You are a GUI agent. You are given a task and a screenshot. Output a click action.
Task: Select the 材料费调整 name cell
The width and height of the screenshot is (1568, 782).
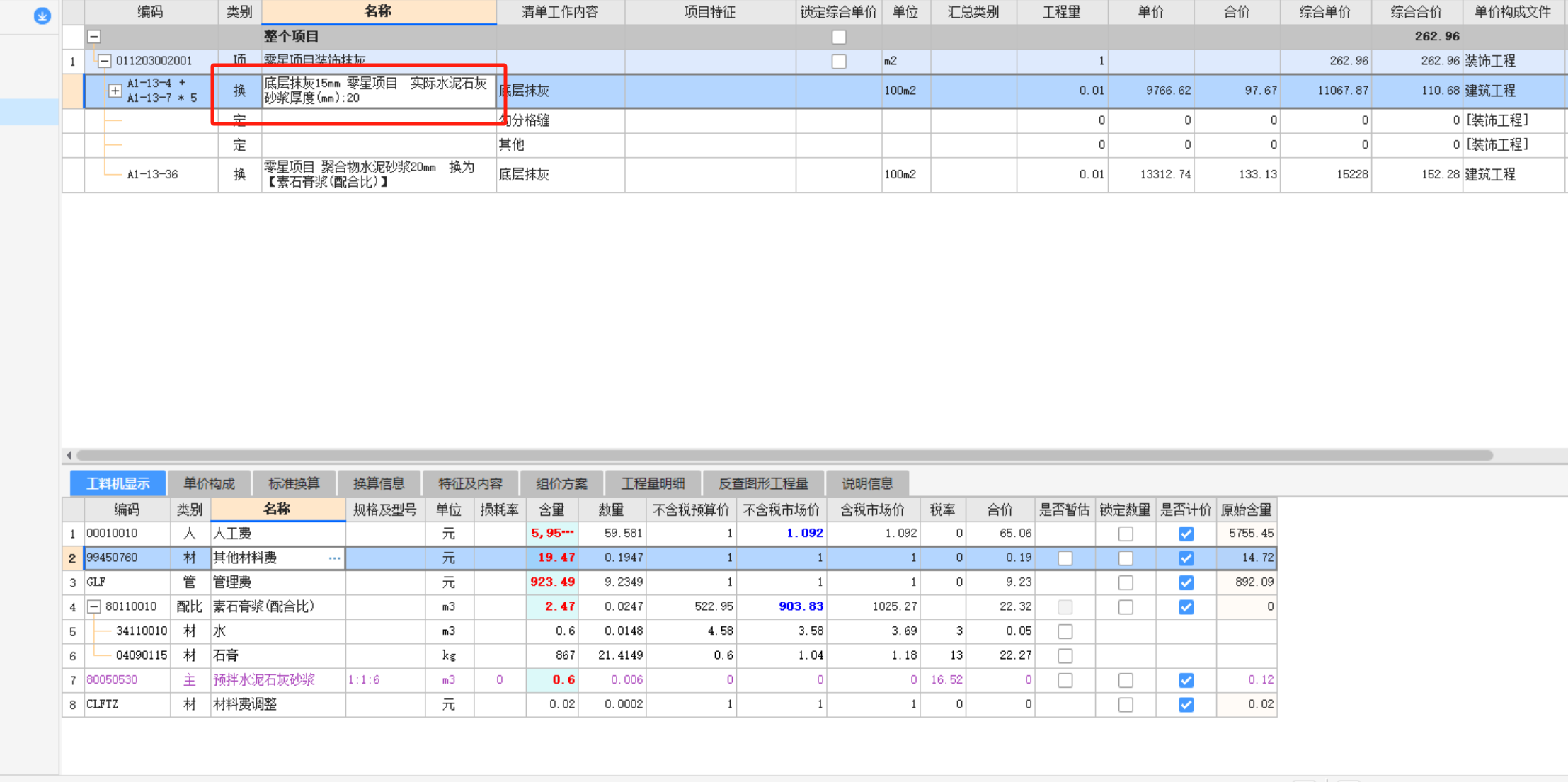coord(278,705)
